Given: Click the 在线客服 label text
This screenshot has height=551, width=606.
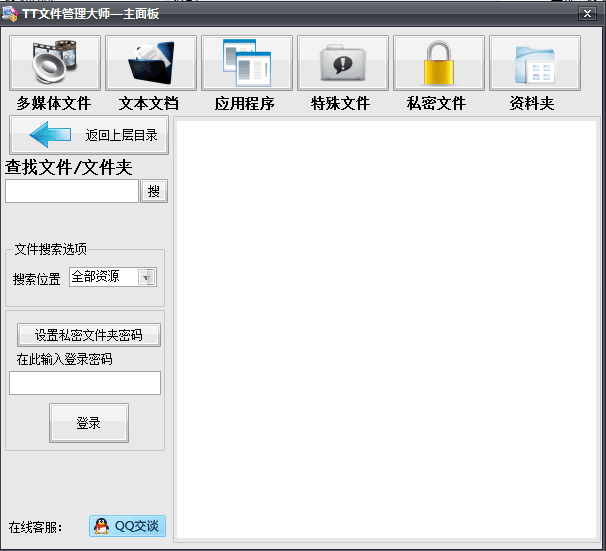Looking at the screenshot, I should [x=35, y=527].
